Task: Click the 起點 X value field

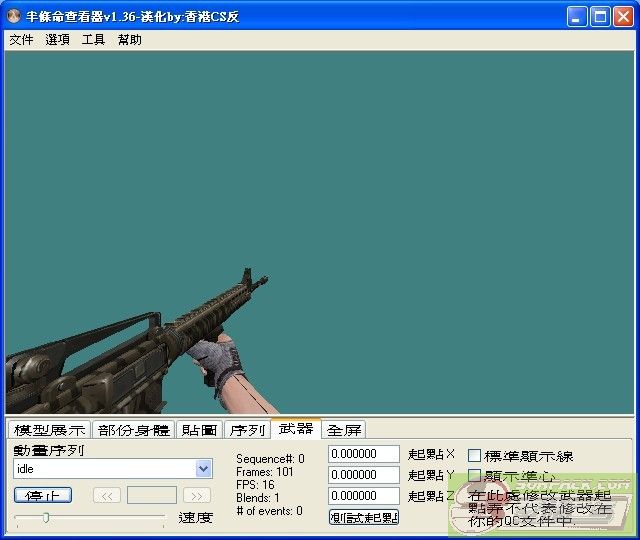Action: tap(364, 454)
